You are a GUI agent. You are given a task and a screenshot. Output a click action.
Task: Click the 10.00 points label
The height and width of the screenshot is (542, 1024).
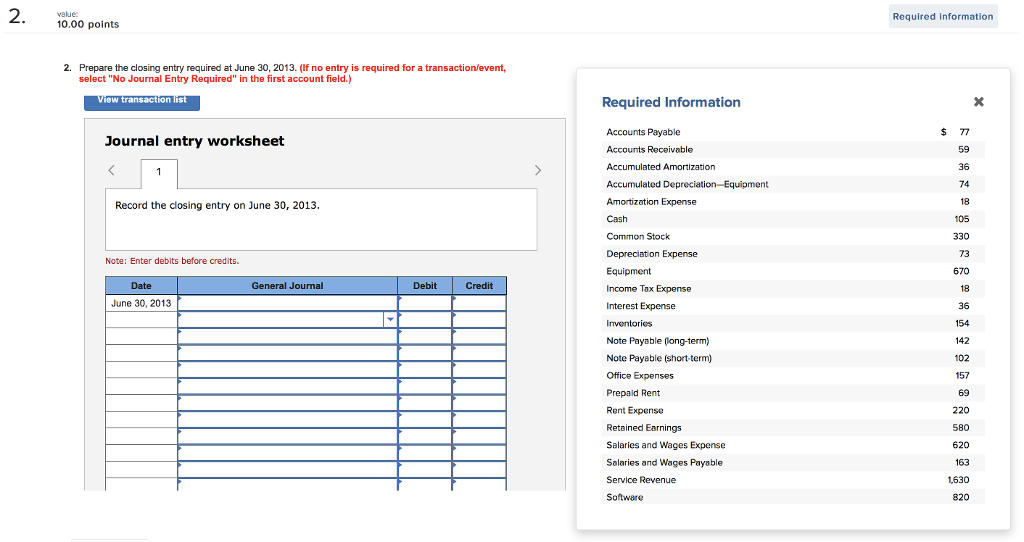[88, 24]
